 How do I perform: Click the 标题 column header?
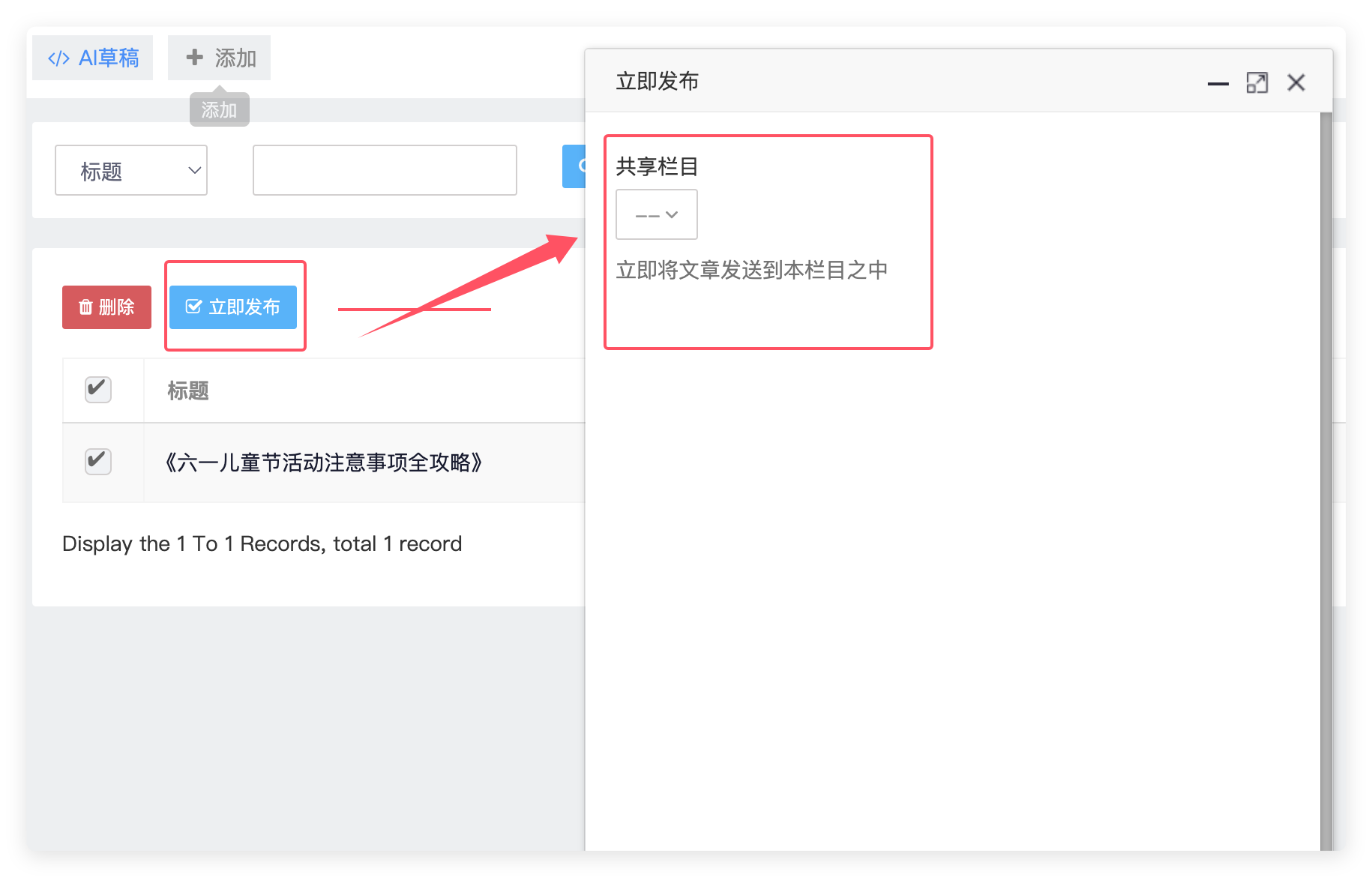(x=188, y=391)
